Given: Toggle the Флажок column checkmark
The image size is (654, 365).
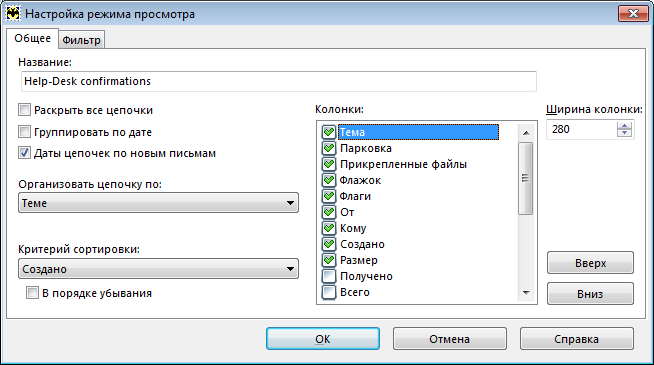Looking at the screenshot, I should (329, 180).
